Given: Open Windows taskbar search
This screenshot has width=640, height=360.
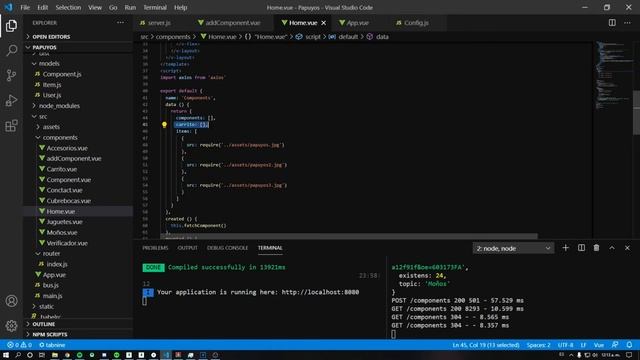Looking at the screenshot, I should [18, 355].
